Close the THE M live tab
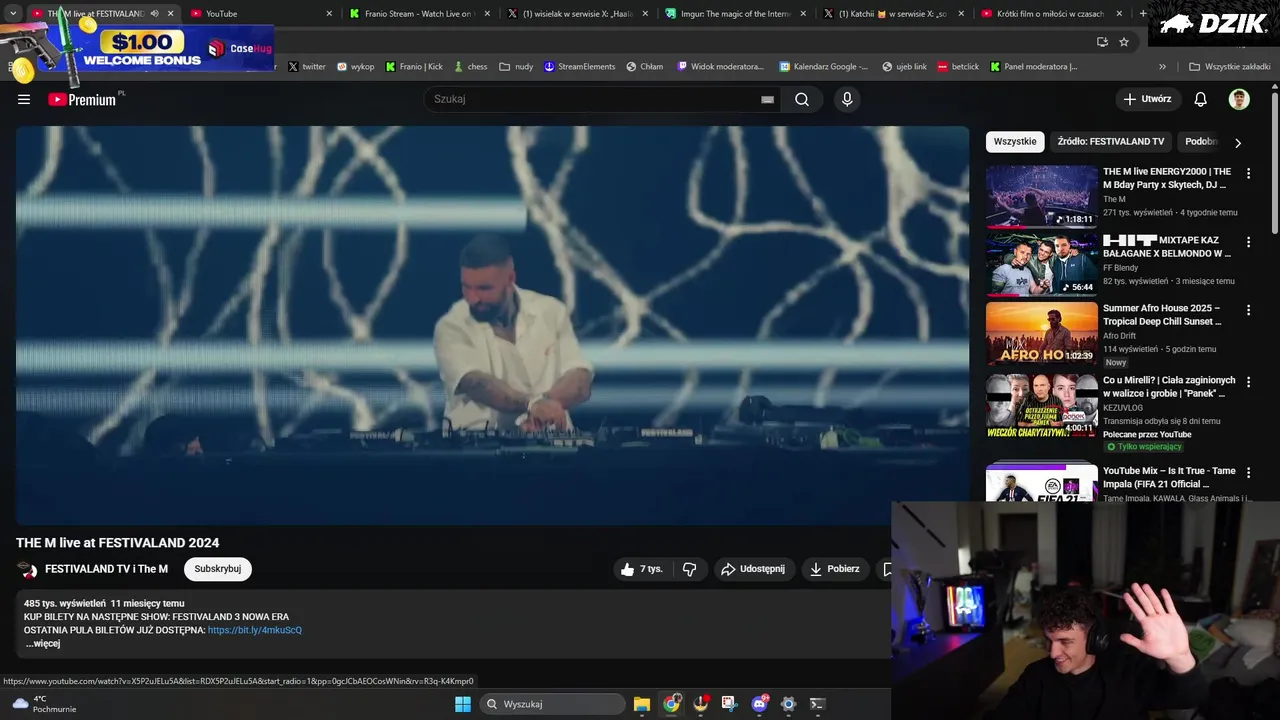Screen dimensions: 1280x720 pyautogui.click(x=171, y=13)
